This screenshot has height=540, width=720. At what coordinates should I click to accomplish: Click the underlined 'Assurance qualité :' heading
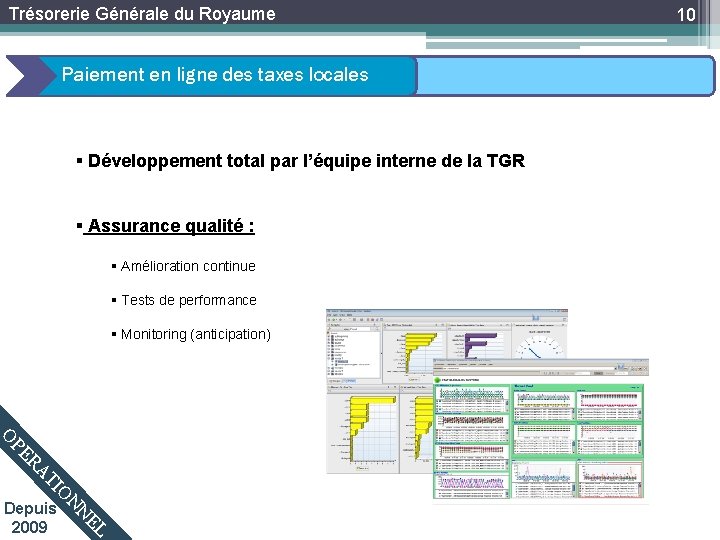coord(170,226)
